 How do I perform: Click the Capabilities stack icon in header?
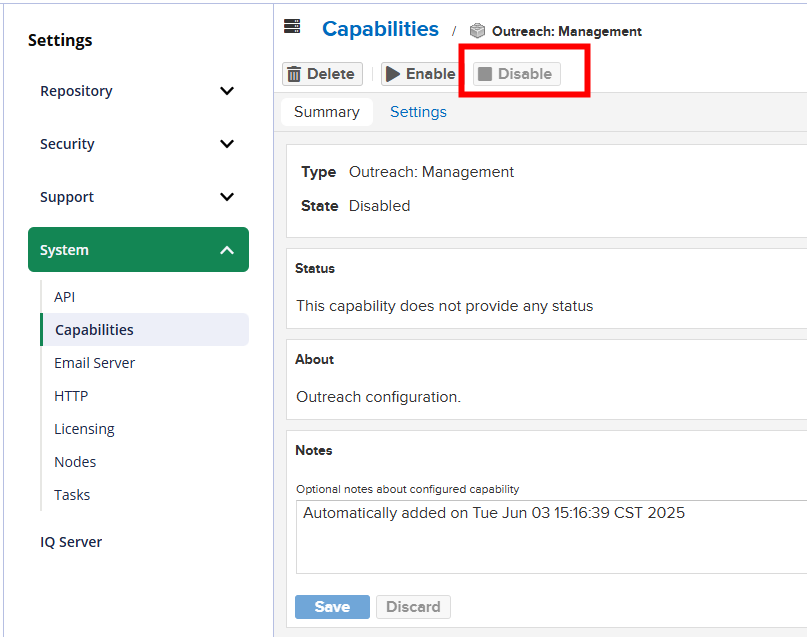point(292,27)
